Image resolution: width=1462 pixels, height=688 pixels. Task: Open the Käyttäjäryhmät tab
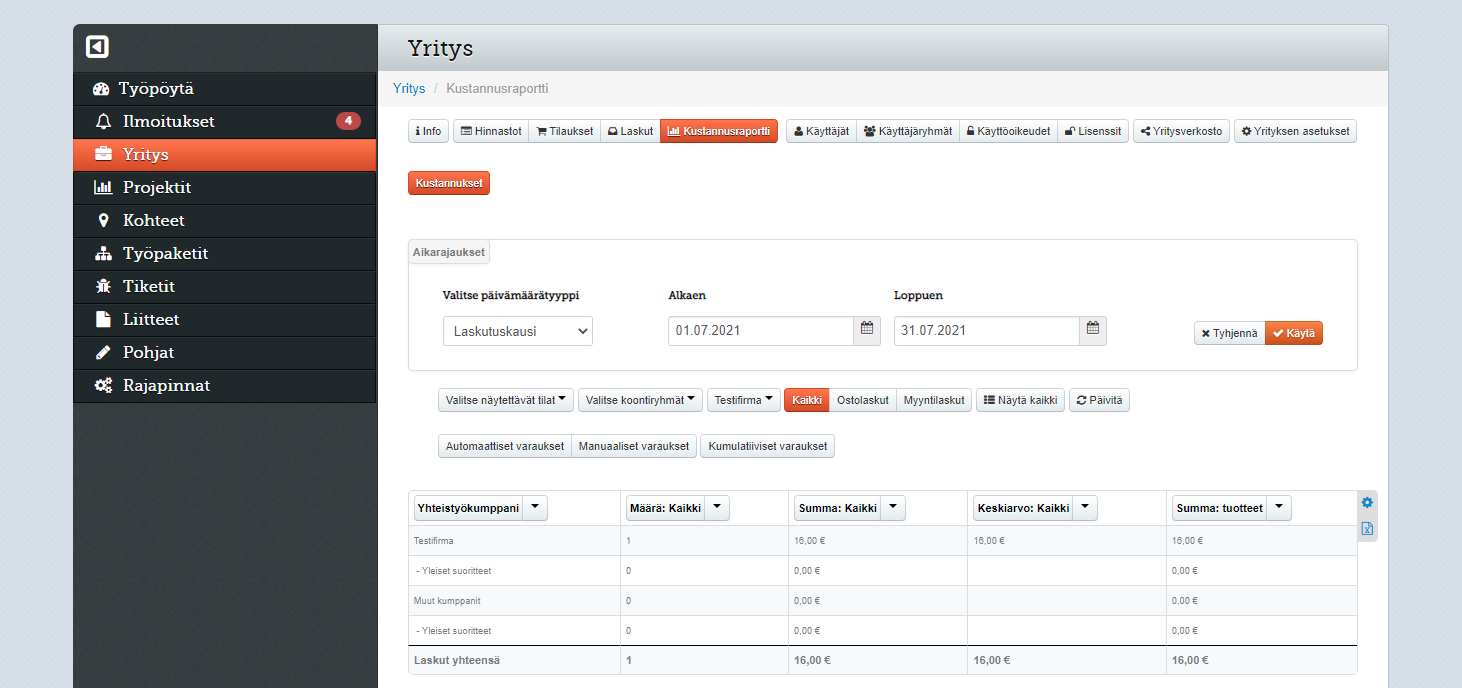(x=908, y=131)
